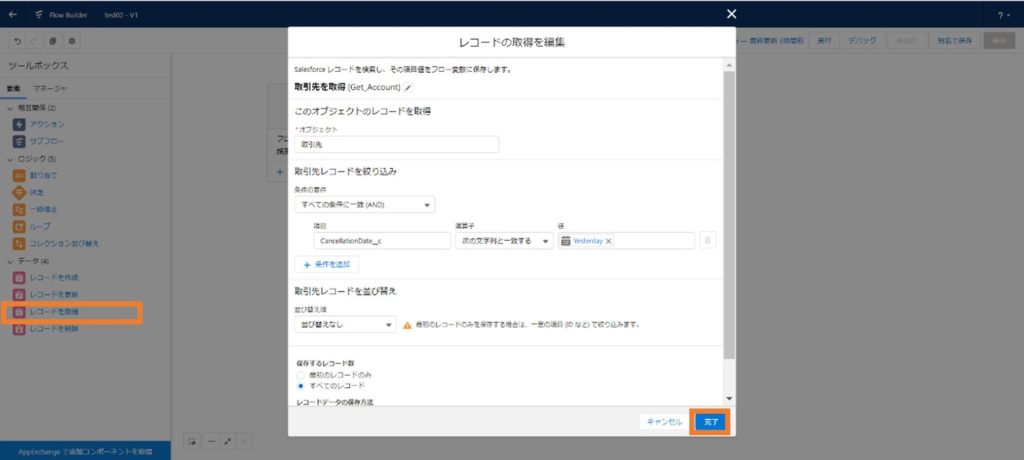Click the modal scrollbar down arrow
Image resolution: width=1024 pixels, height=460 pixels.
point(729,399)
